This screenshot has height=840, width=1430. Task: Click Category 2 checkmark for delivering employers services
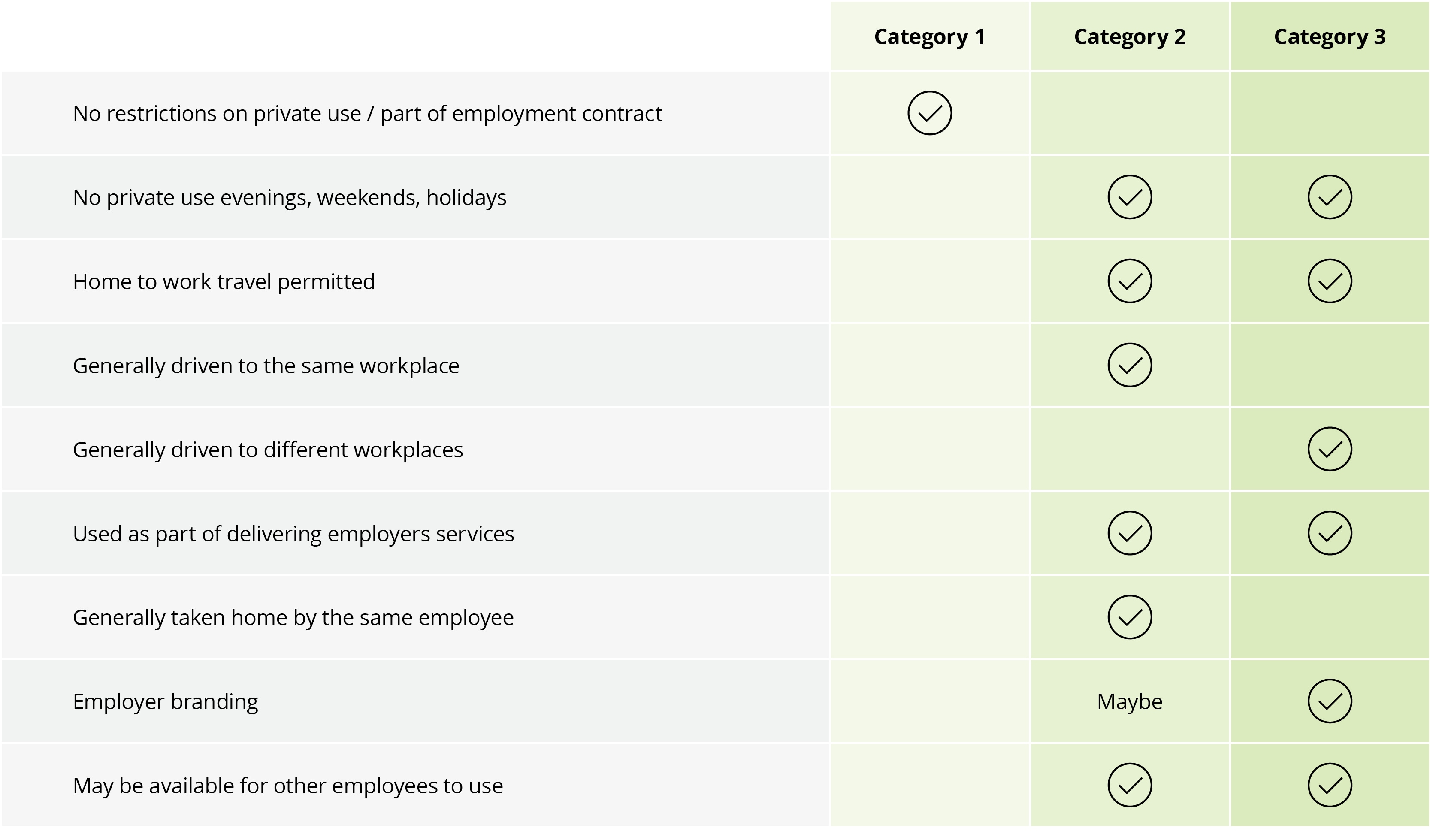pyautogui.click(x=1129, y=533)
